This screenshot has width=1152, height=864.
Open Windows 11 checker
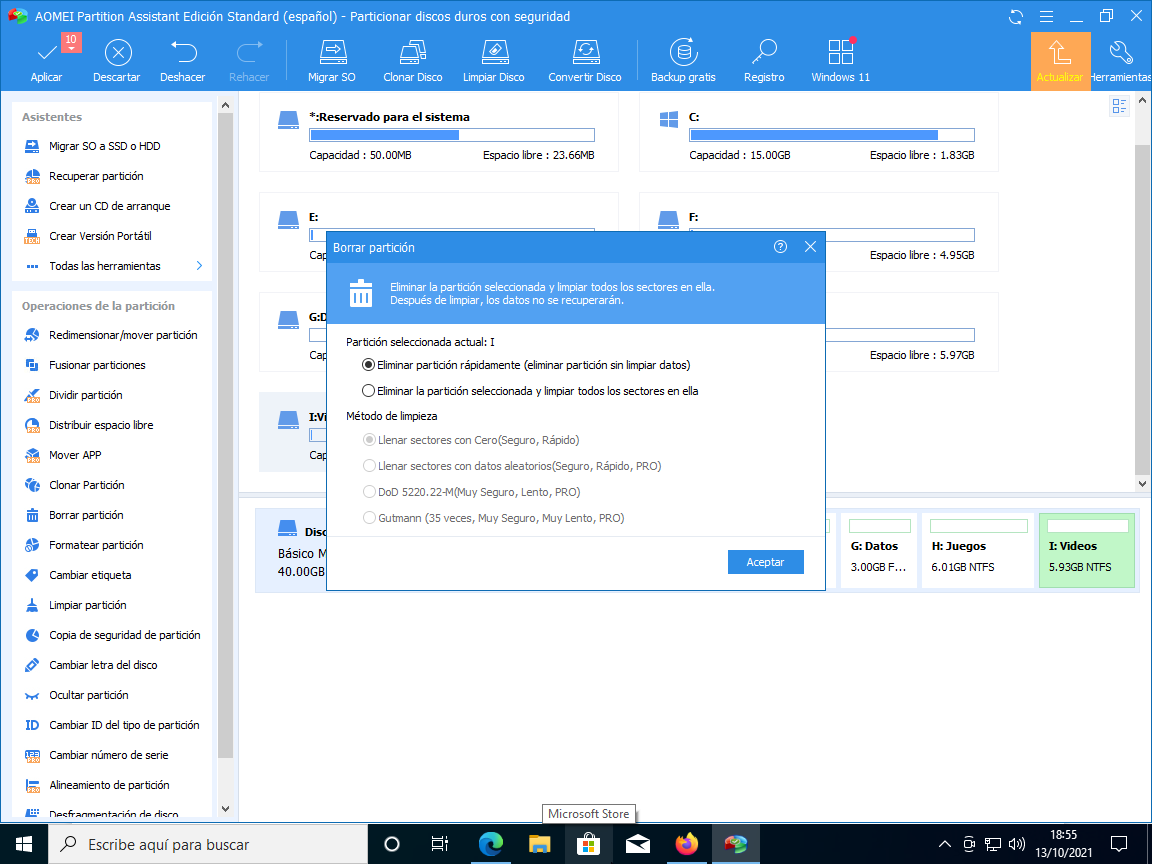click(x=840, y=61)
